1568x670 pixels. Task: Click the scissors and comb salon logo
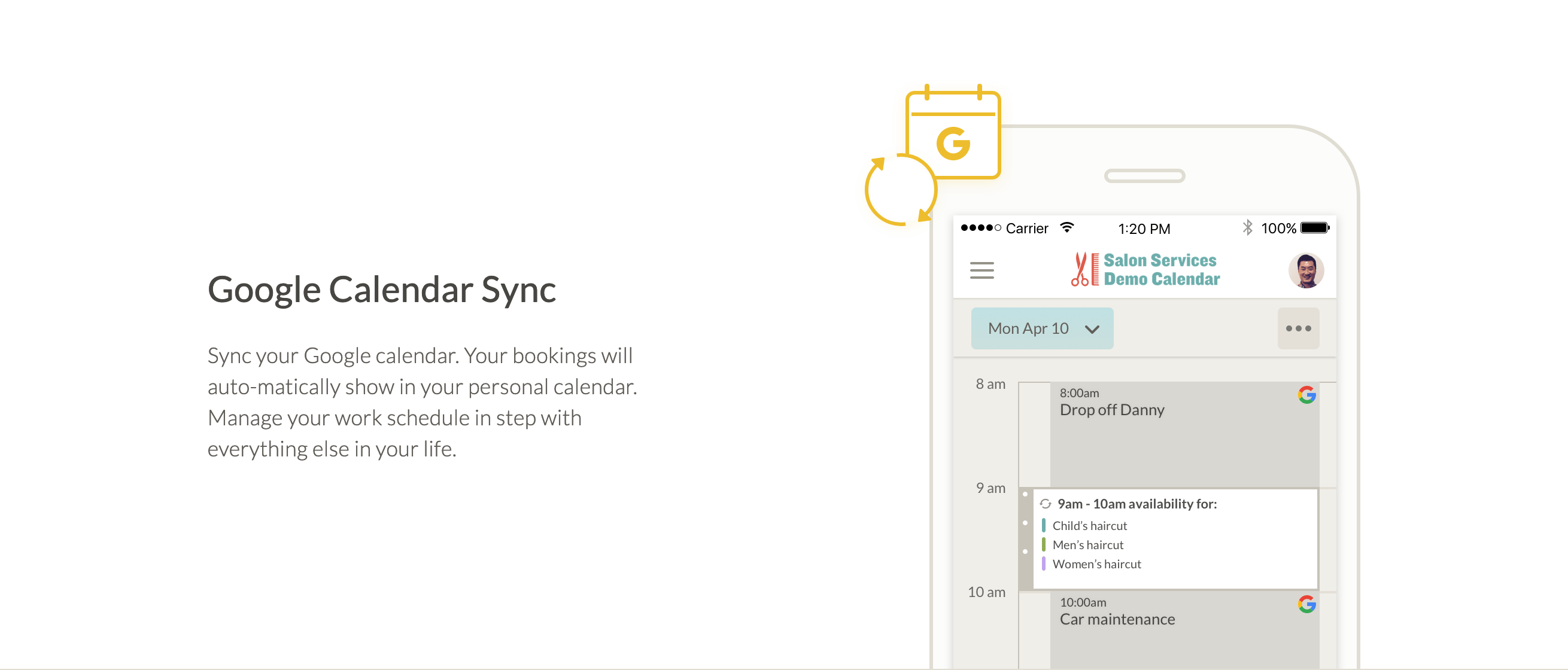click(x=1084, y=269)
